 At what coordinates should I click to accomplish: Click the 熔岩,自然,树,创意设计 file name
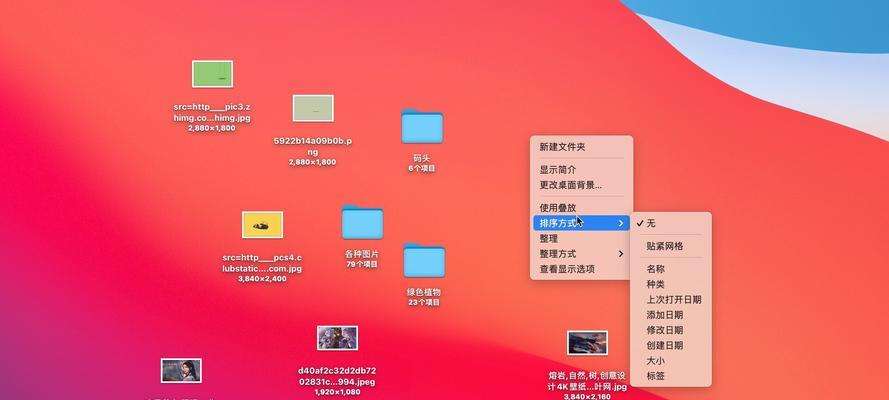[587, 381]
